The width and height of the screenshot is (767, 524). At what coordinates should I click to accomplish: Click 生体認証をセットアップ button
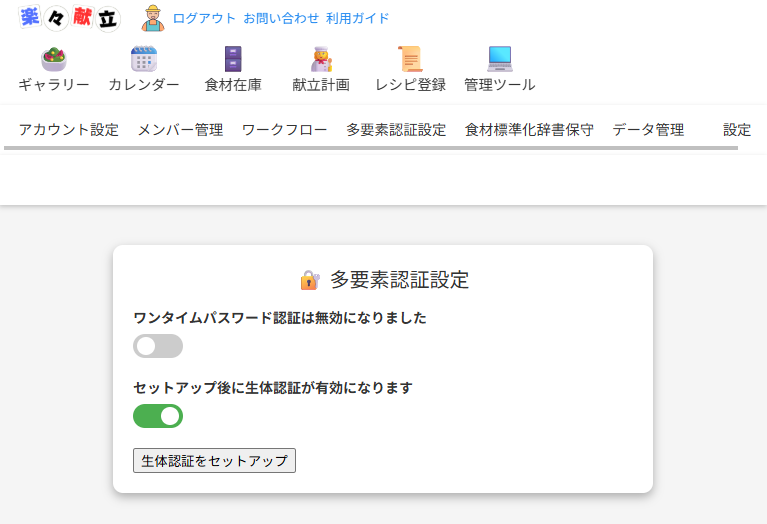(x=214, y=460)
